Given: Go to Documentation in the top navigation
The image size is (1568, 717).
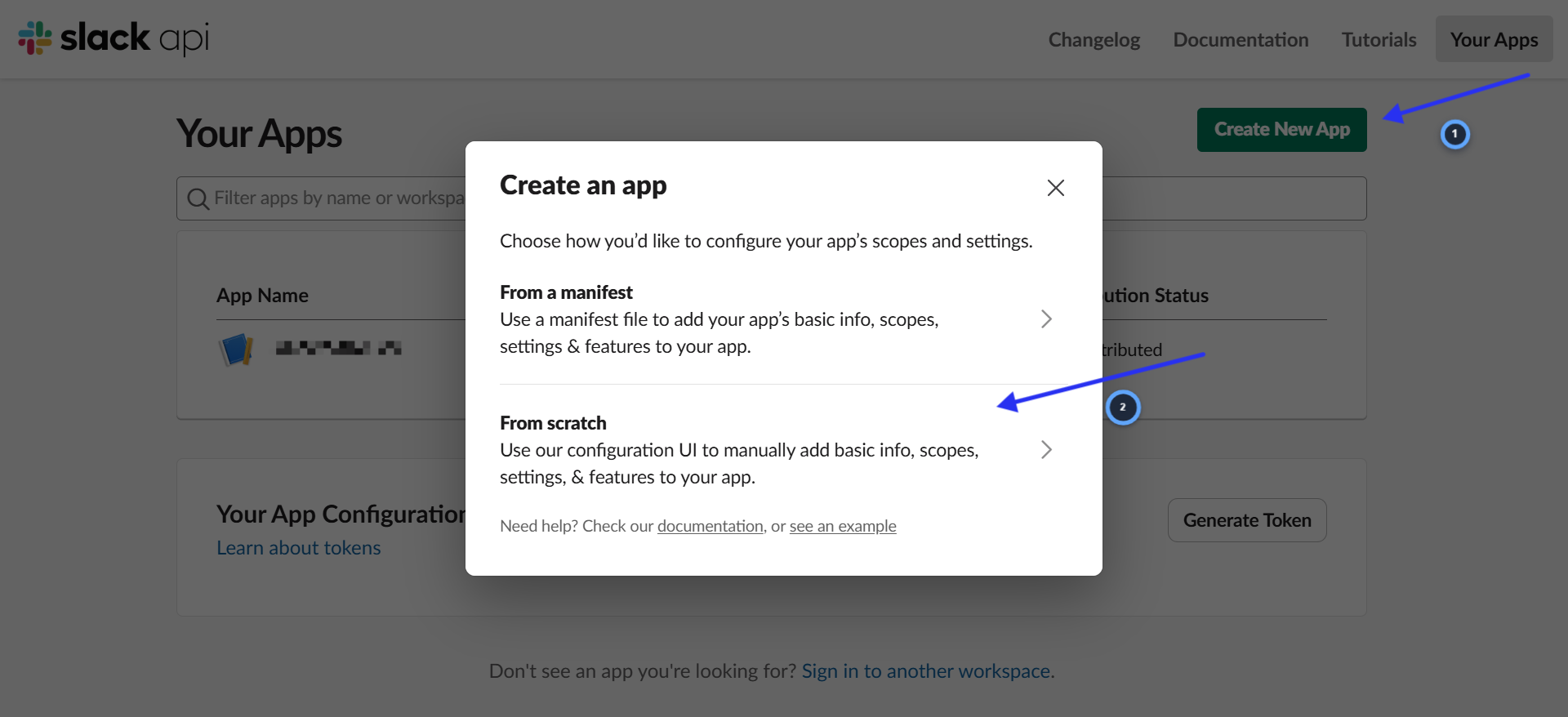Looking at the screenshot, I should tap(1241, 39).
